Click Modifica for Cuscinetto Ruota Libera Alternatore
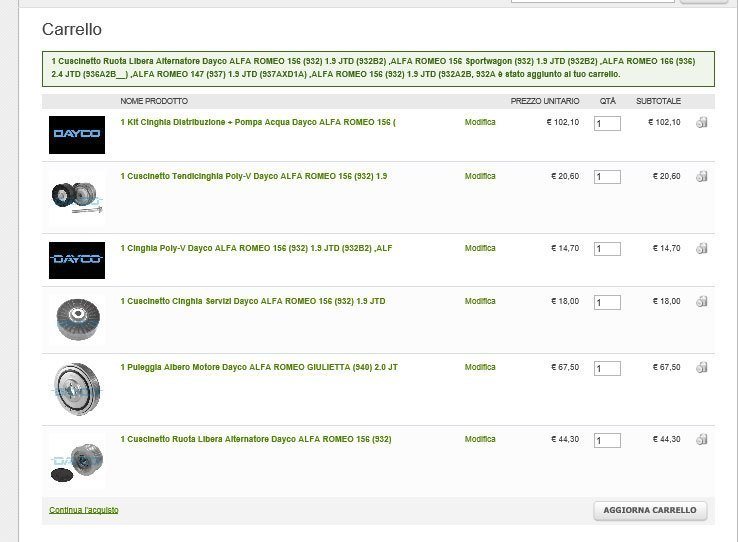 pyautogui.click(x=480, y=439)
